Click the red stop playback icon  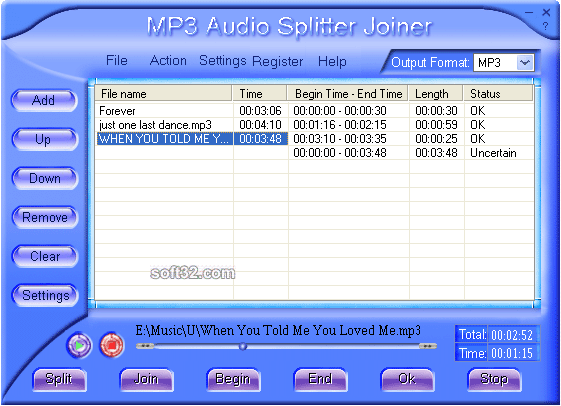click(x=112, y=346)
